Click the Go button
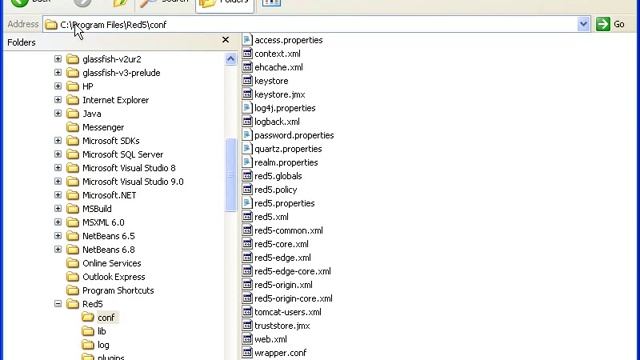The image size is (640, 360). [x=611, y=24]
